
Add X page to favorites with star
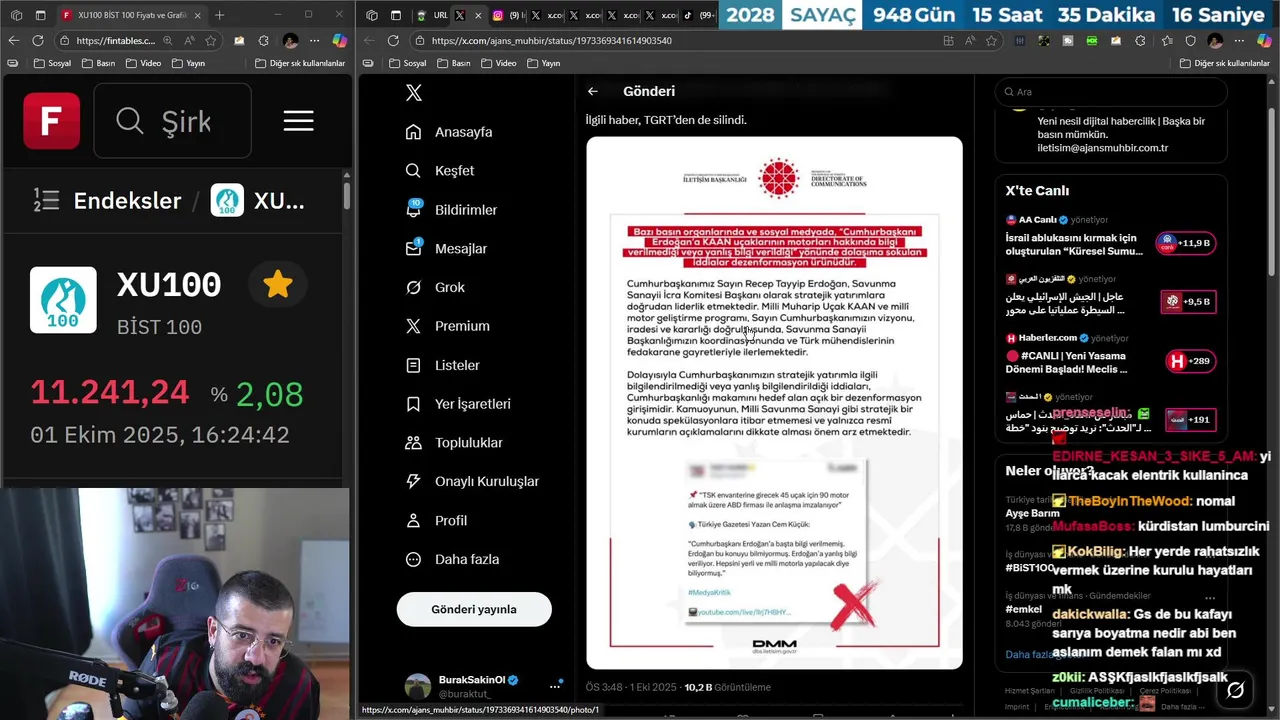[991, 41]
